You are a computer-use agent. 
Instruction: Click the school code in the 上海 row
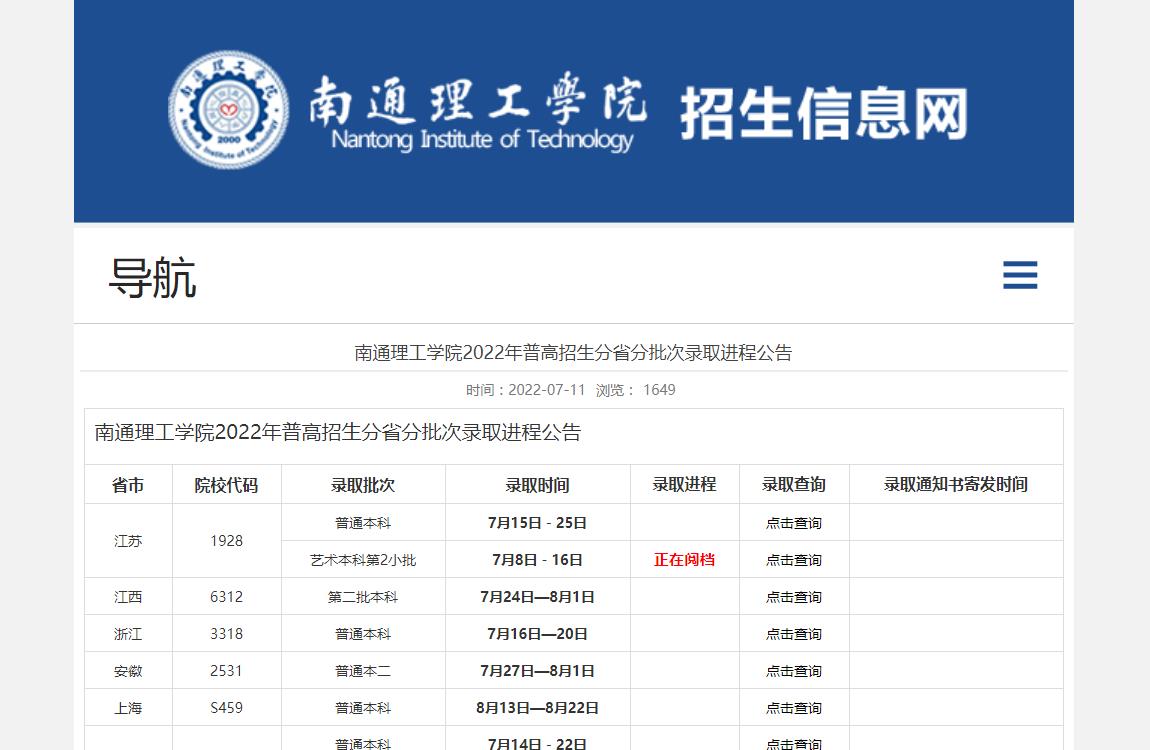coord(226,708)
